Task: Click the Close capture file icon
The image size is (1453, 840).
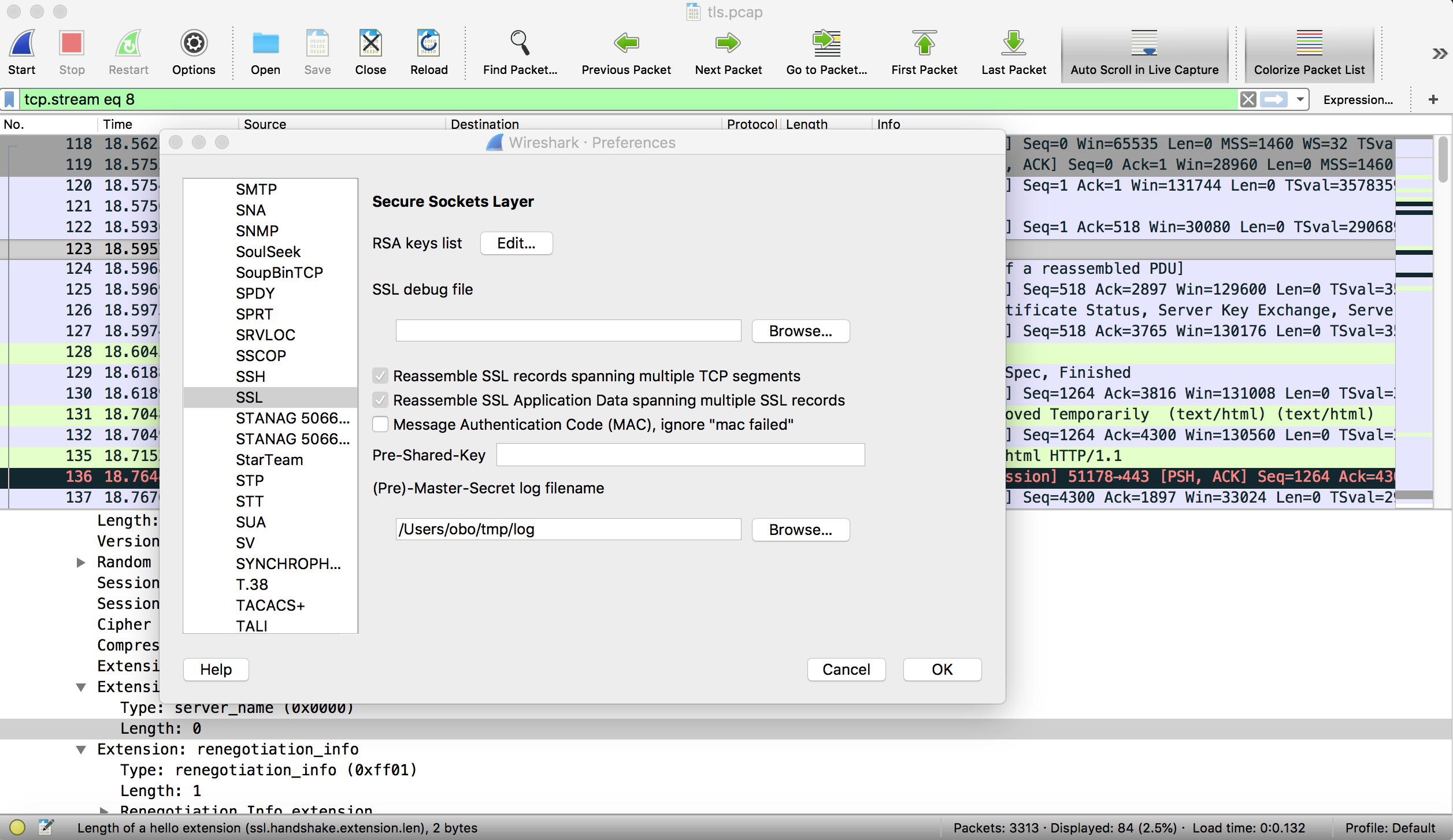Action: coord(370,43)
